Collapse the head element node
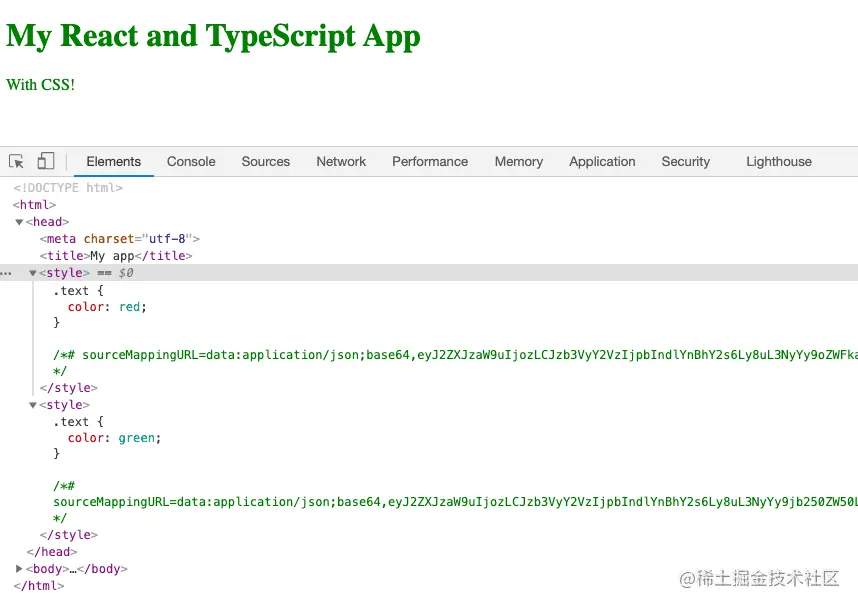Image resolution: width=858 pixels, height=607 pixels. click(x=19, y=222)
